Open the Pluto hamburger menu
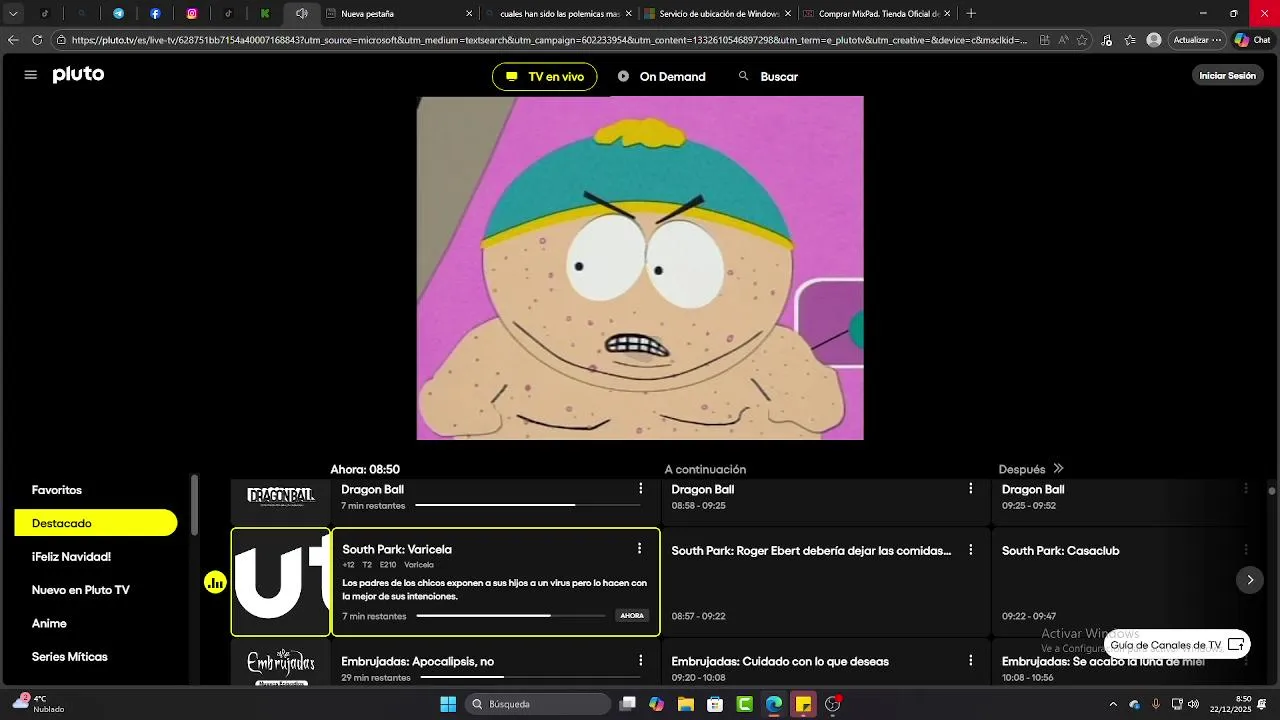 pyautogui.click(x=30, y=75)
